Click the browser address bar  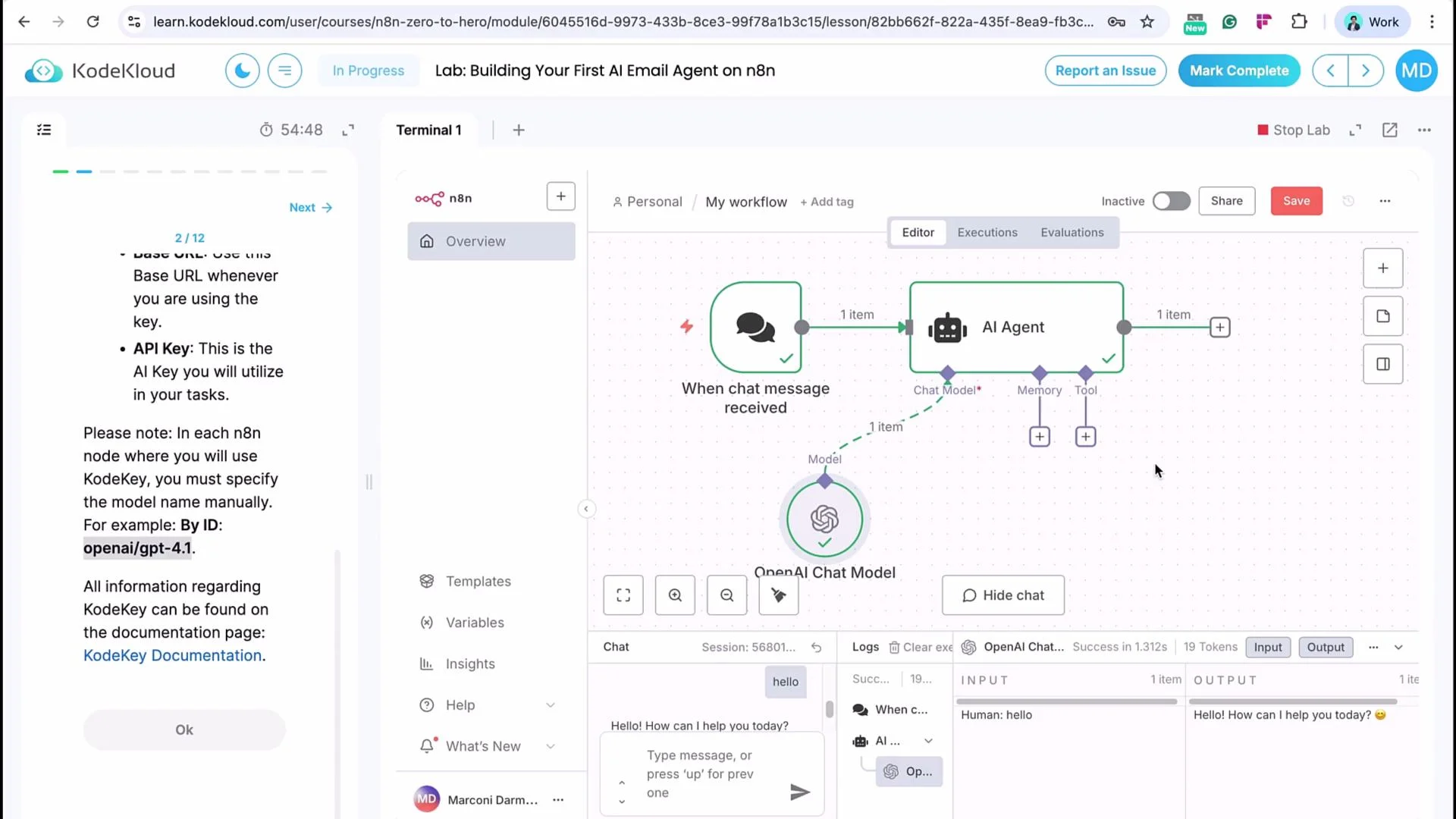tap(622, 22)
